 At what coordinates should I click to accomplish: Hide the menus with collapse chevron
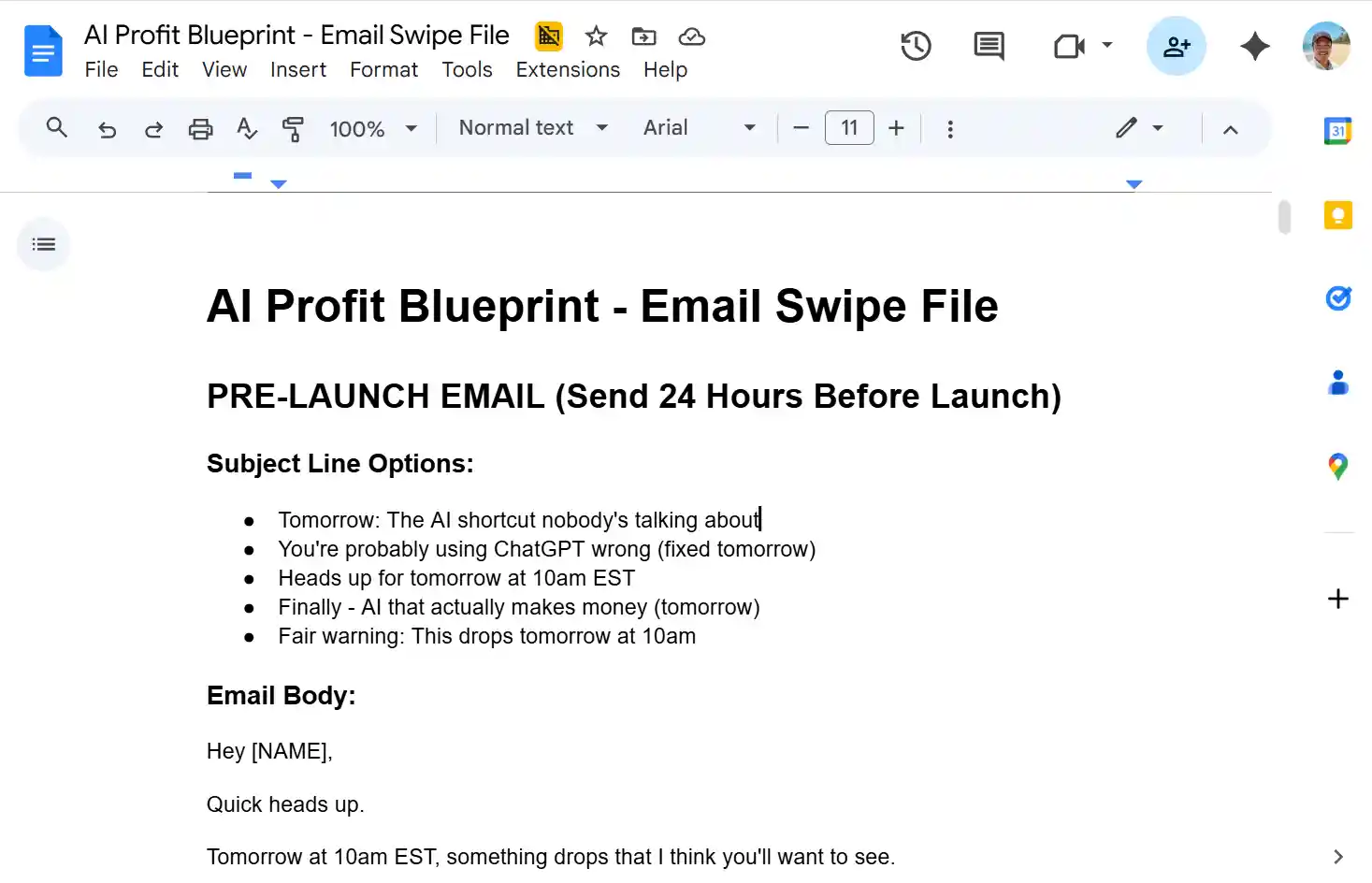pos(1230,129)
